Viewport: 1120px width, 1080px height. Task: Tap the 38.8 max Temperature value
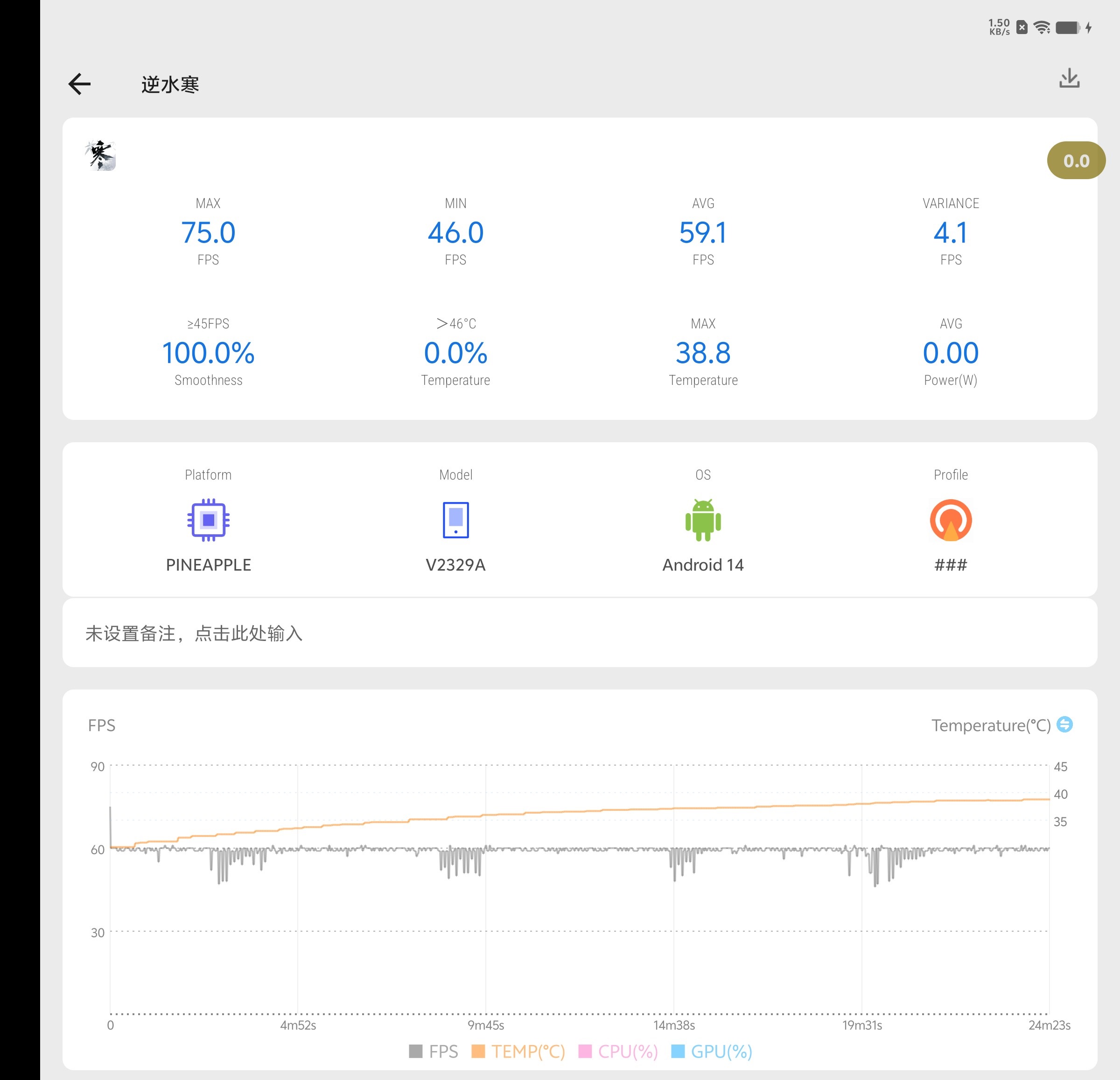(x=703, y=352)
